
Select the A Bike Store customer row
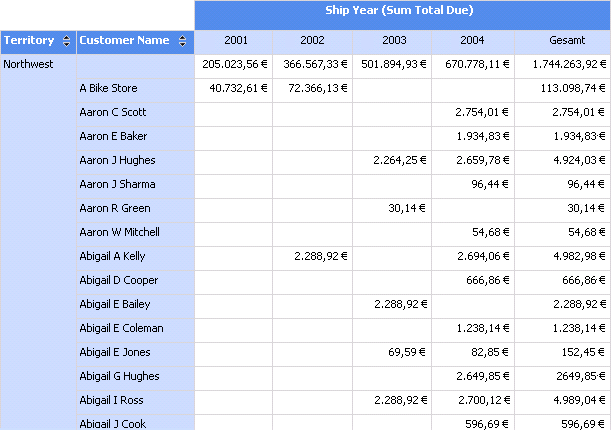109,88
